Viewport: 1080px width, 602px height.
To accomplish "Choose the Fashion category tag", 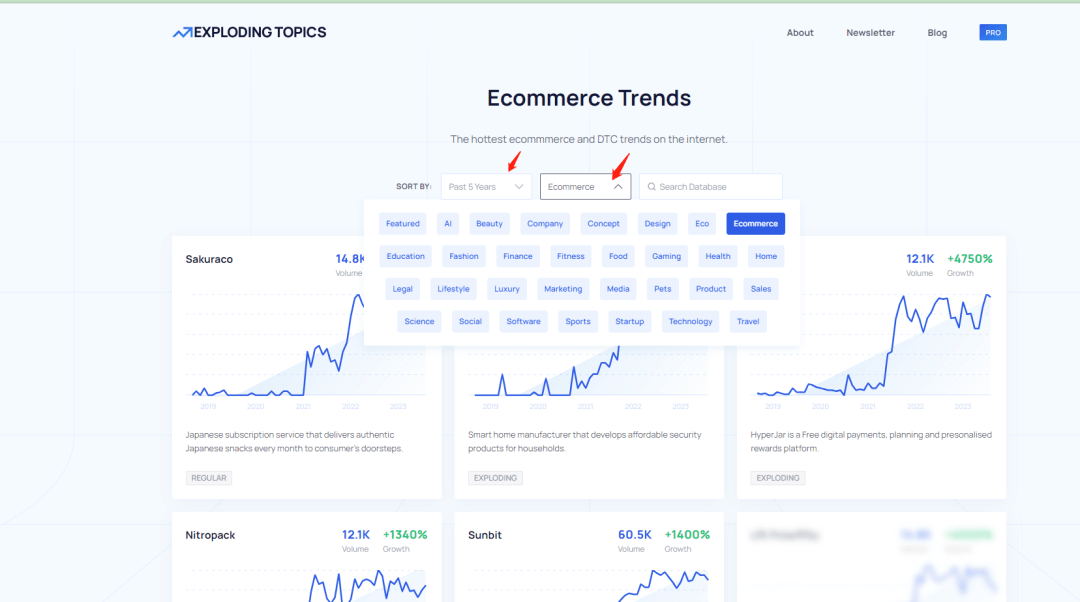I will click(x=464, y=256).
